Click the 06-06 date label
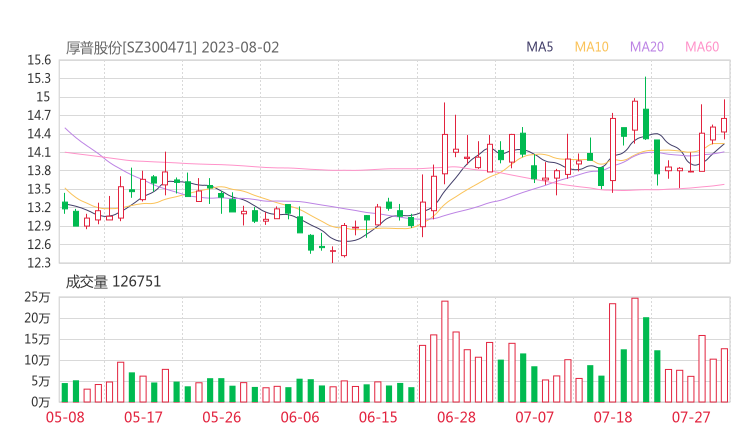The height and width of the screenshot is (440, 740). point(300,417)
